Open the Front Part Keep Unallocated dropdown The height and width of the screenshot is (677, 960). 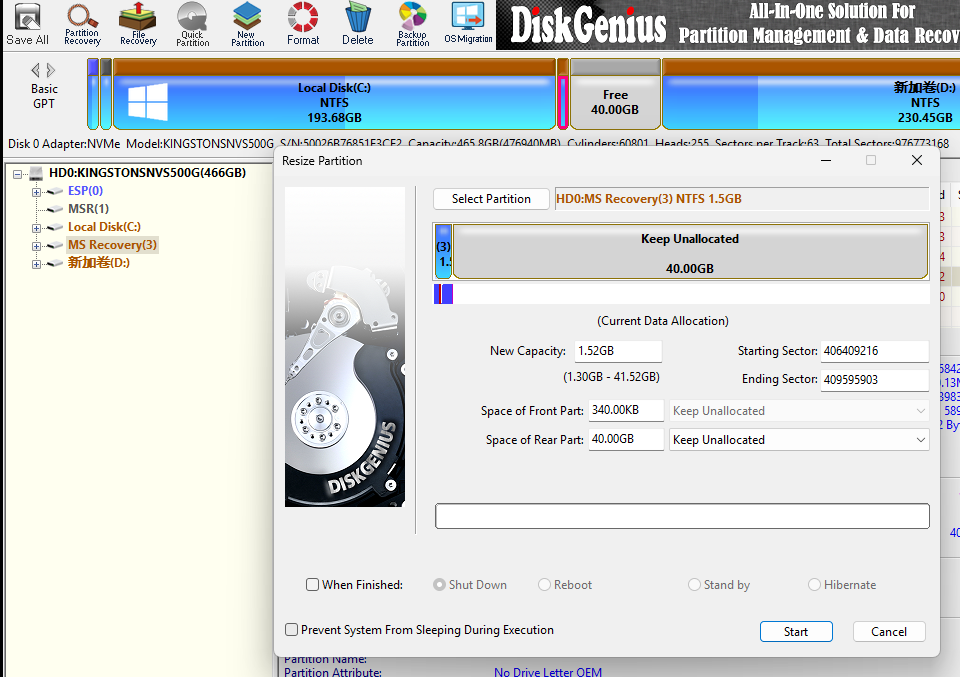pyautogui.click(x=799, y=411)
